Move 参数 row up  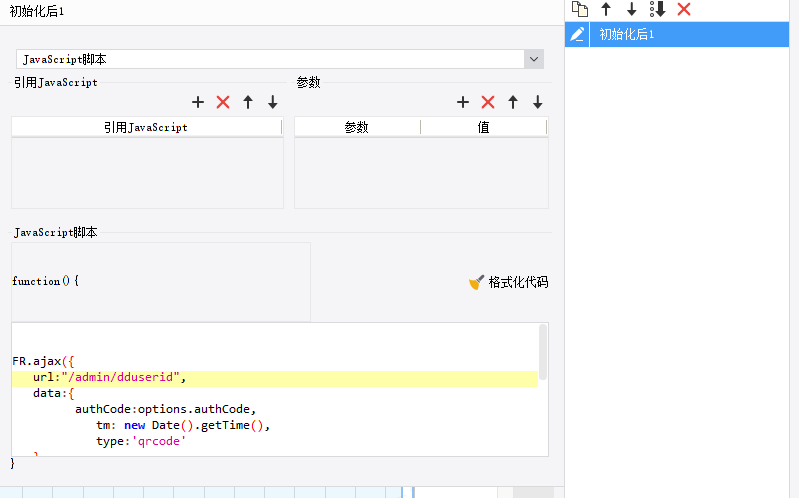513,102
